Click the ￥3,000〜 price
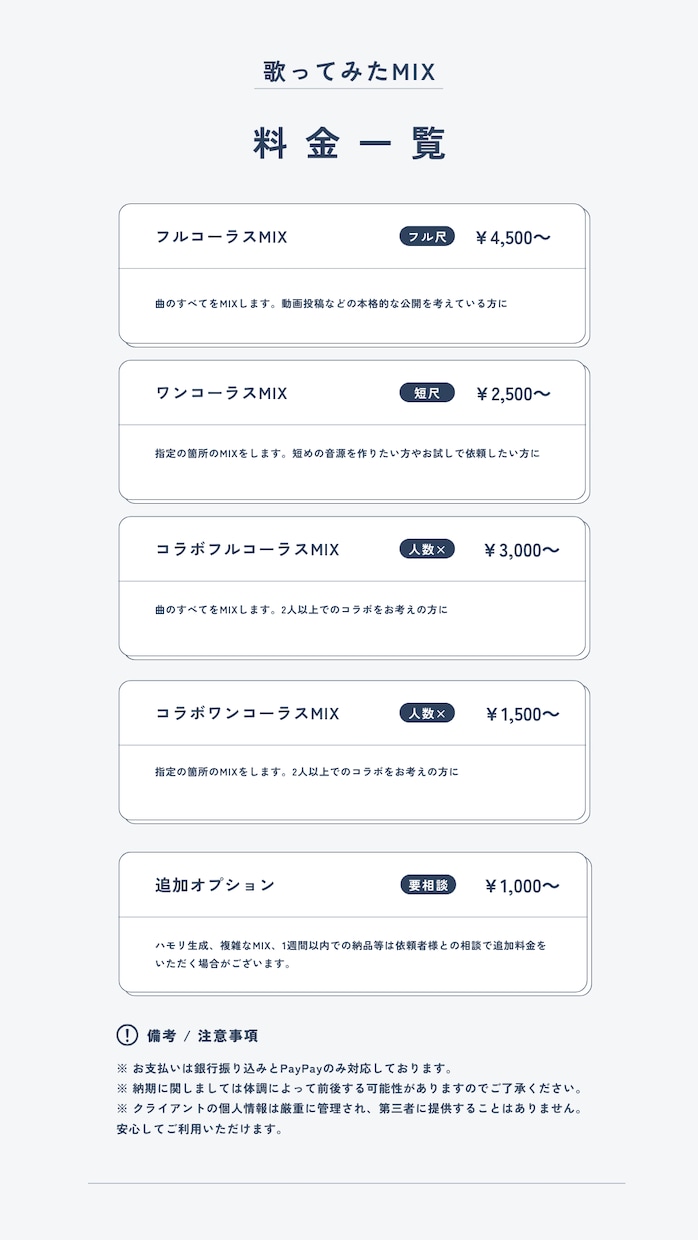Image resolution: width=698 pixels, height=1240 pixels. pos(520,550)
